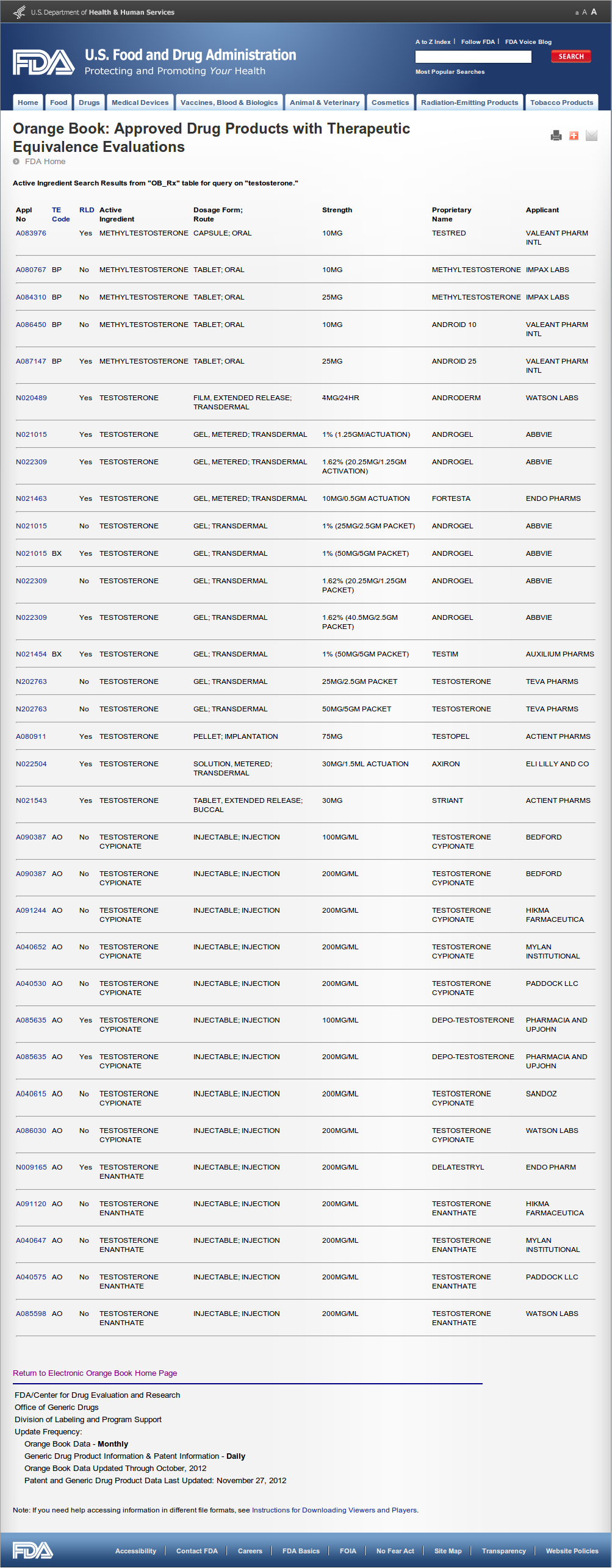Open application A040615 Sandoz
The width and height of the screenshot is (612, 1568).
(x=31, y=1094)
